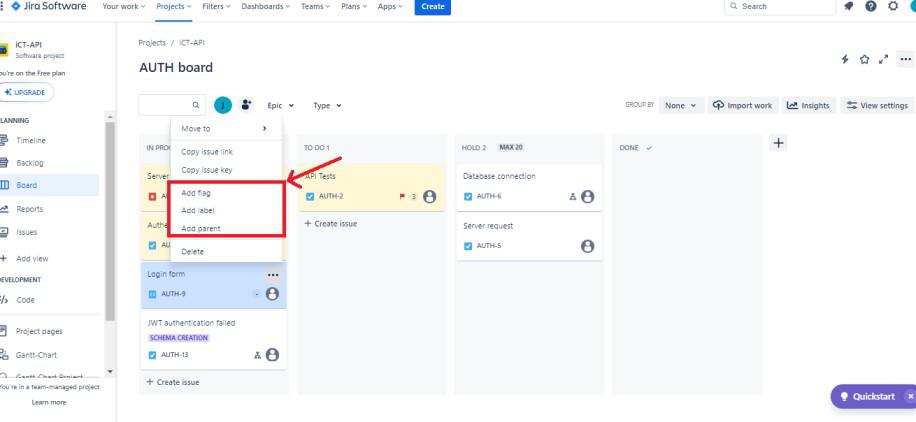This screenshot has height=422, width=916.
Task: Click the search magnifier in board filter
Action: tap(196, 105)
